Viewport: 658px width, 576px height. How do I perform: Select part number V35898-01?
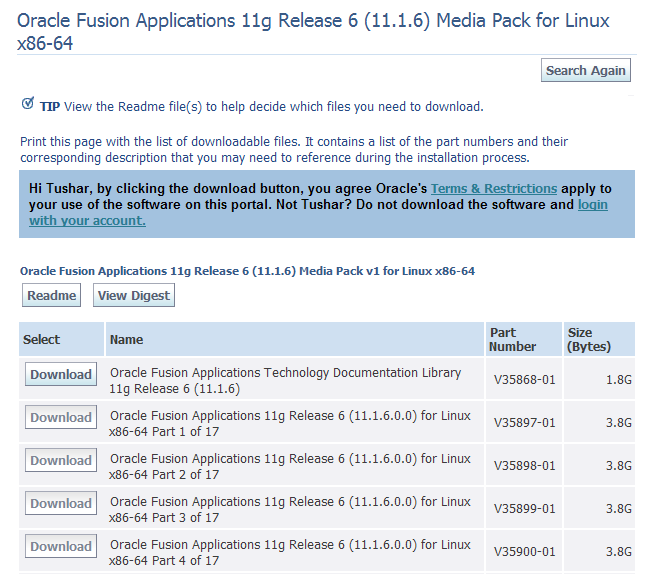525,466
